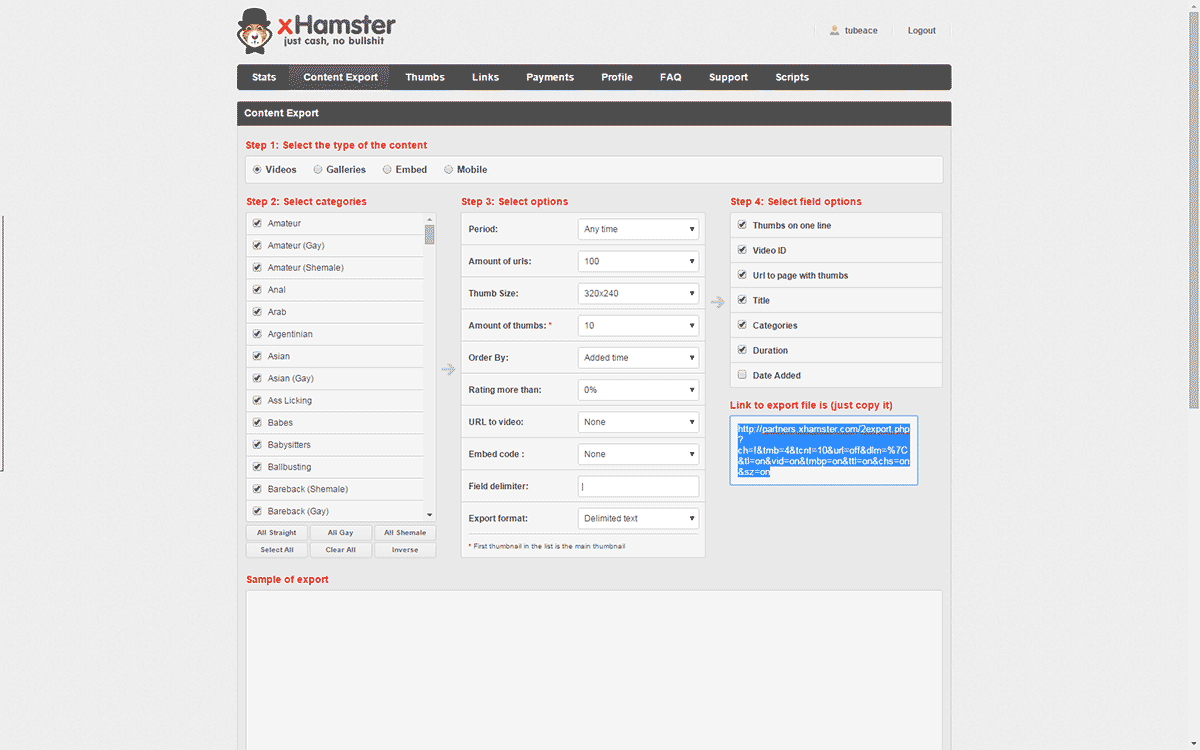Click the All Straight button

[277, 533]
